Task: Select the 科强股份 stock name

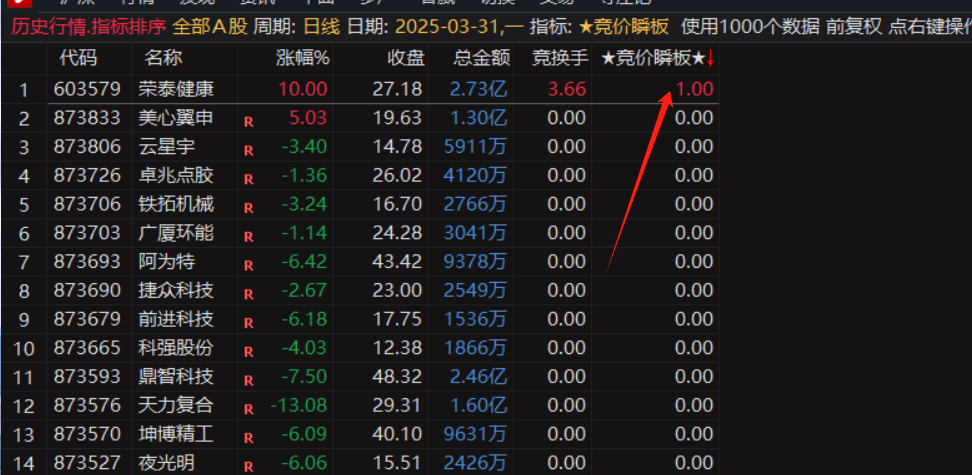Action: pos(176,347)
